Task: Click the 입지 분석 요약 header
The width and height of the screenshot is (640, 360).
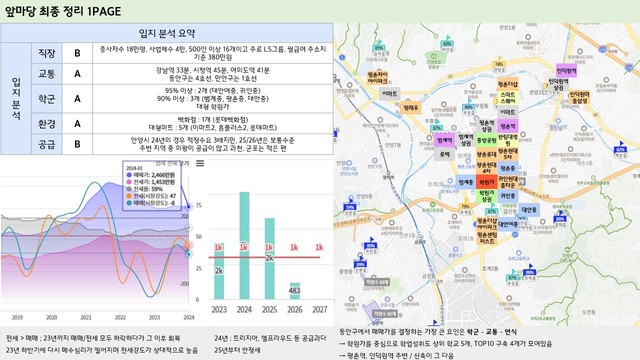Action: pos(167,33)
